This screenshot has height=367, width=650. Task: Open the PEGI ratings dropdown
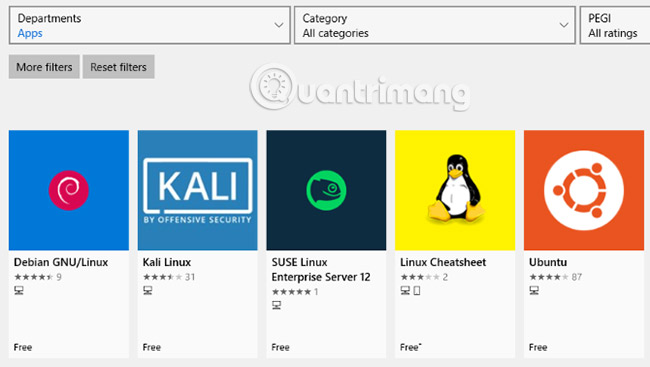point(615,25)
